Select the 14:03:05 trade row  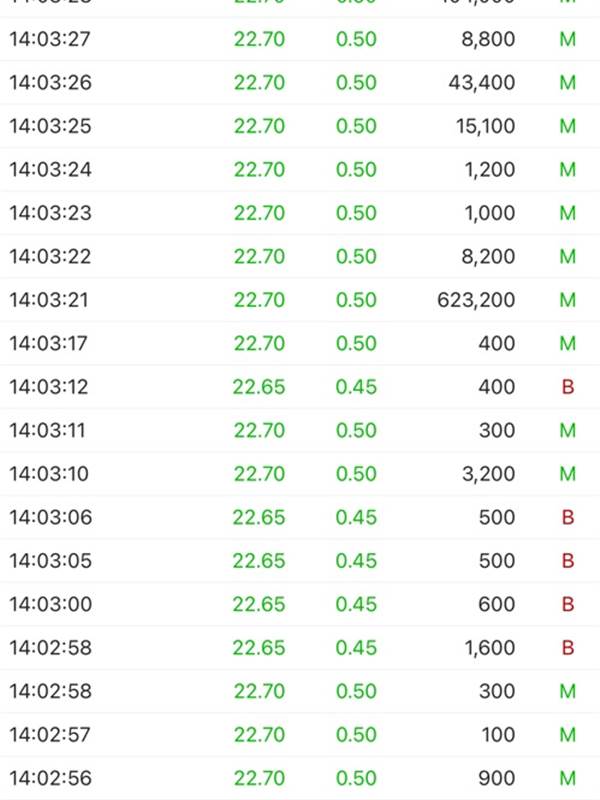tap(300, 561)
